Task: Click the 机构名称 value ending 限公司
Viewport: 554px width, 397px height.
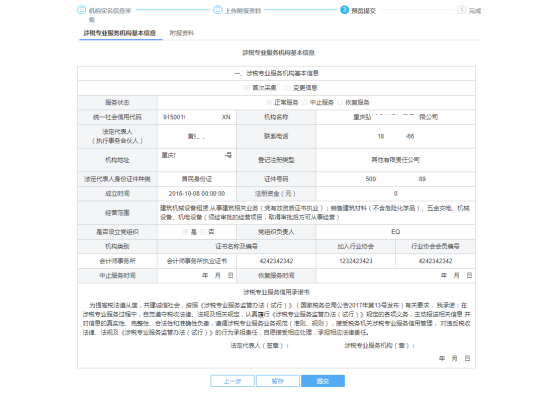Action: (396, 117)
